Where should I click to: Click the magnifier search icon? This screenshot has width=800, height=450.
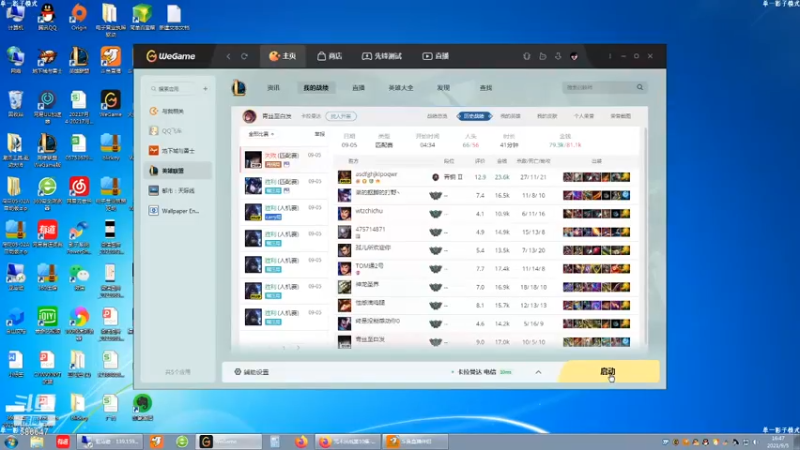[640, 87]
